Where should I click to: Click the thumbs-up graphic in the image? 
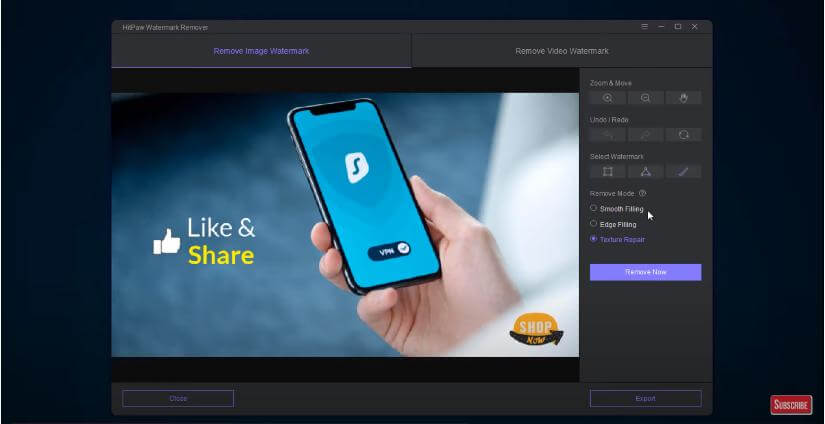pyautogui.click(x=167, y=241)
